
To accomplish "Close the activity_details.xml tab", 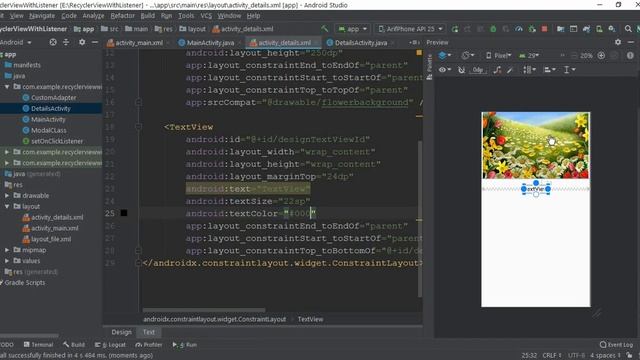I will click(316, 43).
